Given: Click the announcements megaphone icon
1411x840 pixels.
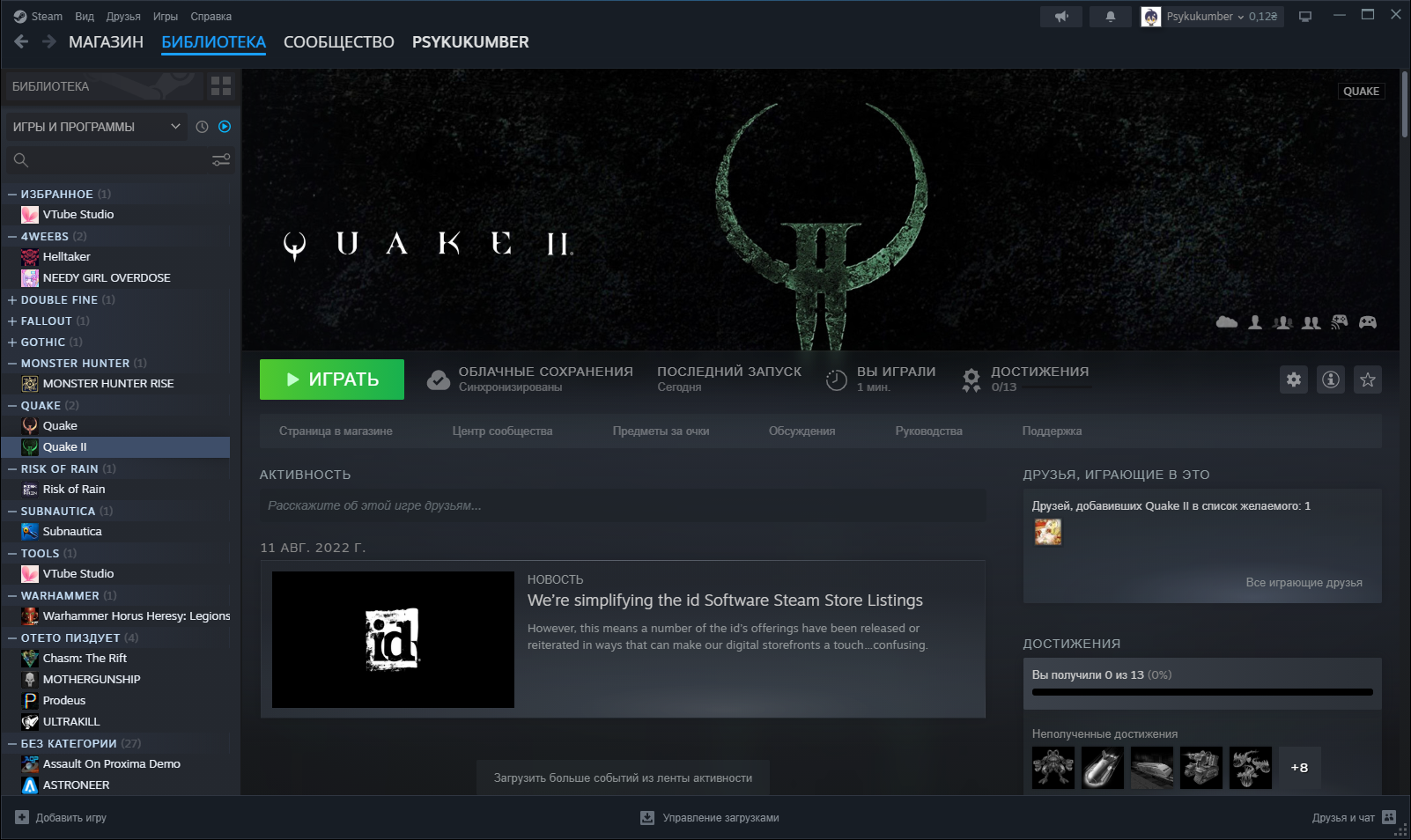Looking at the screenshot, I should [1061, 17].
